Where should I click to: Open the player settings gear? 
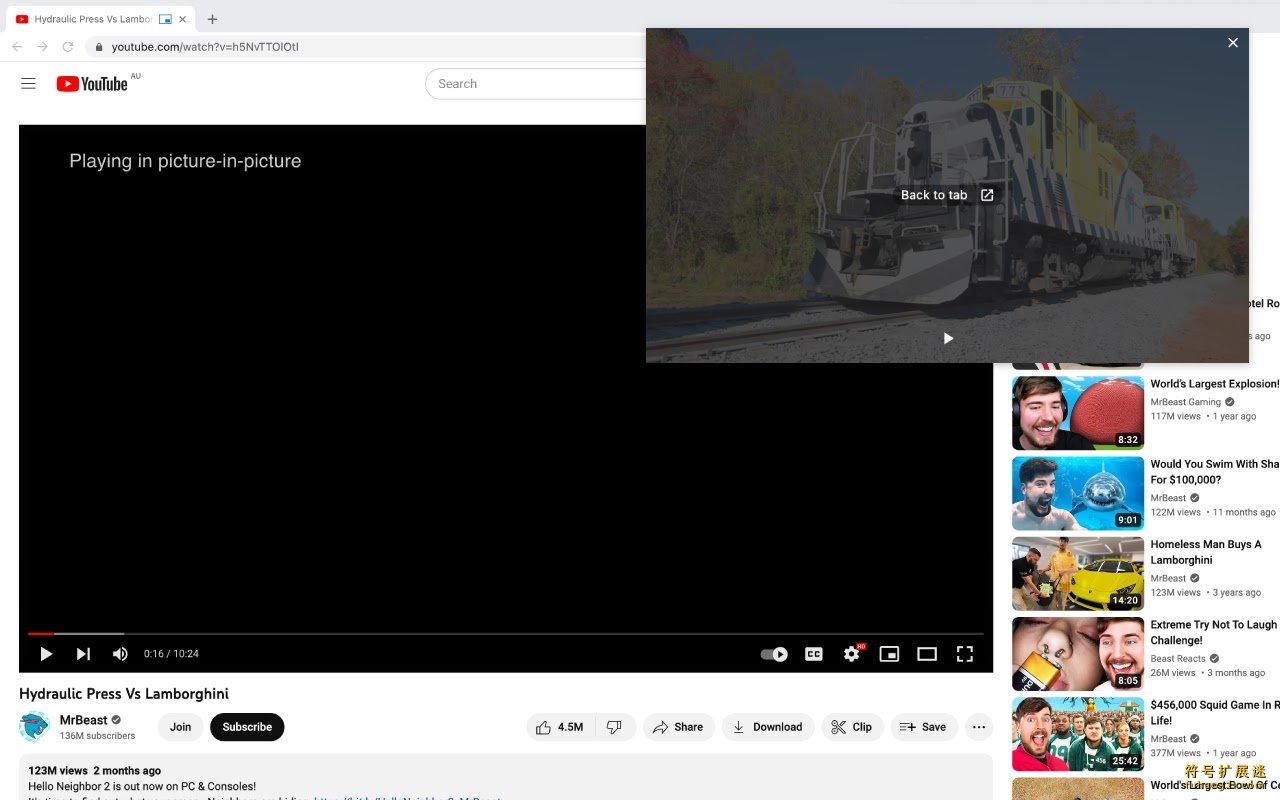point(852,654)
